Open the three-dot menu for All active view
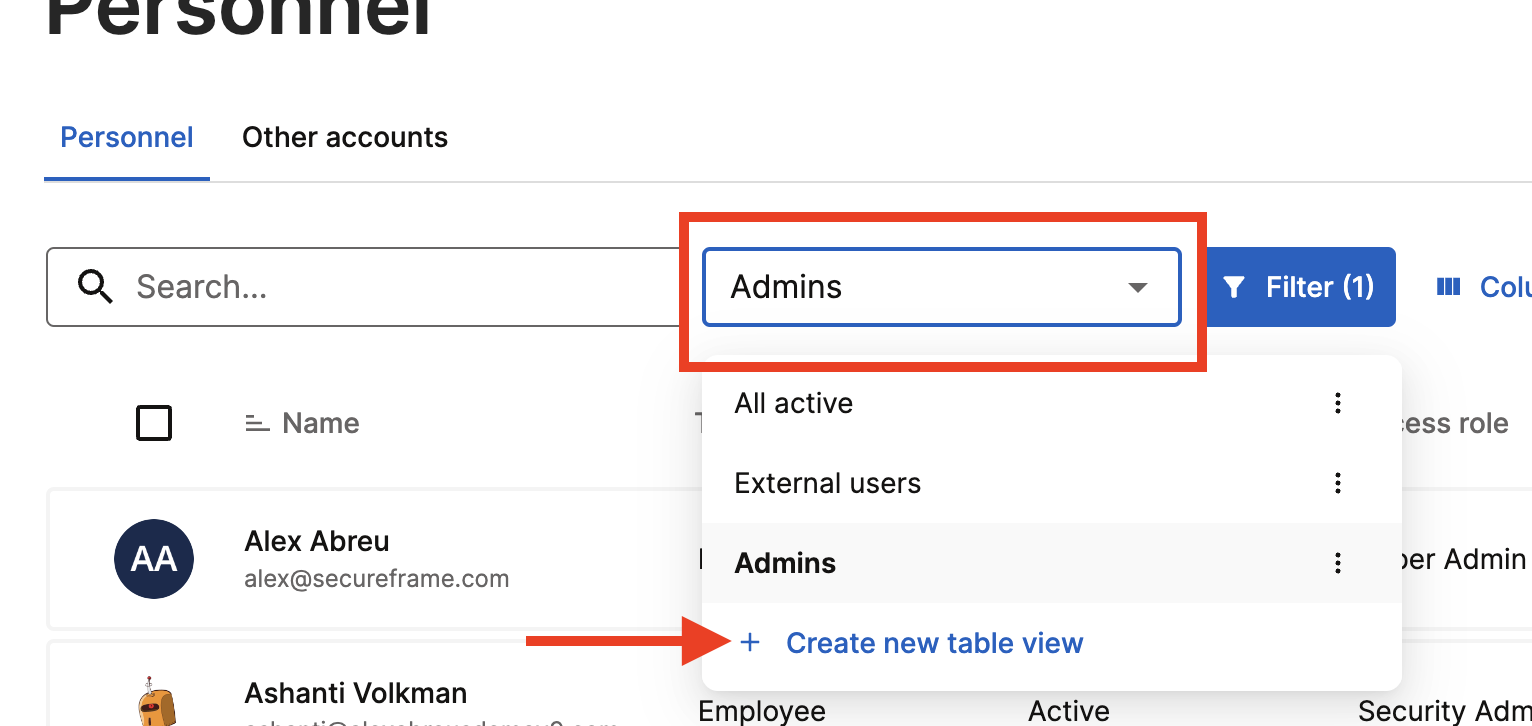 (x=1337, y=403)
